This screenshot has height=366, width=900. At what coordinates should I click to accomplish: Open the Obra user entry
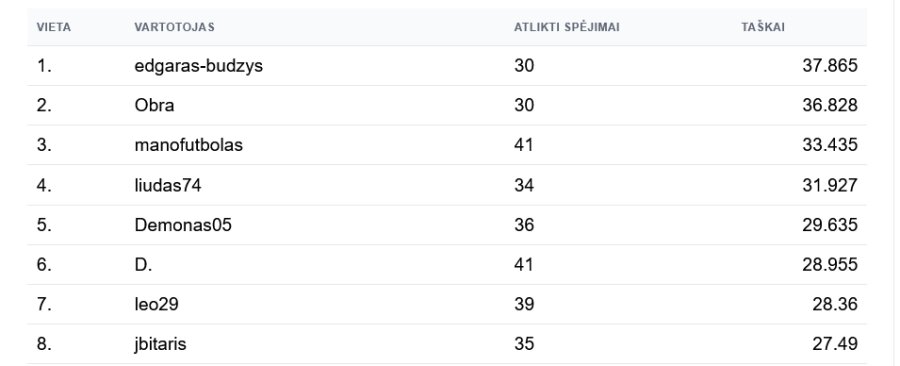click(x=154, y=106)
